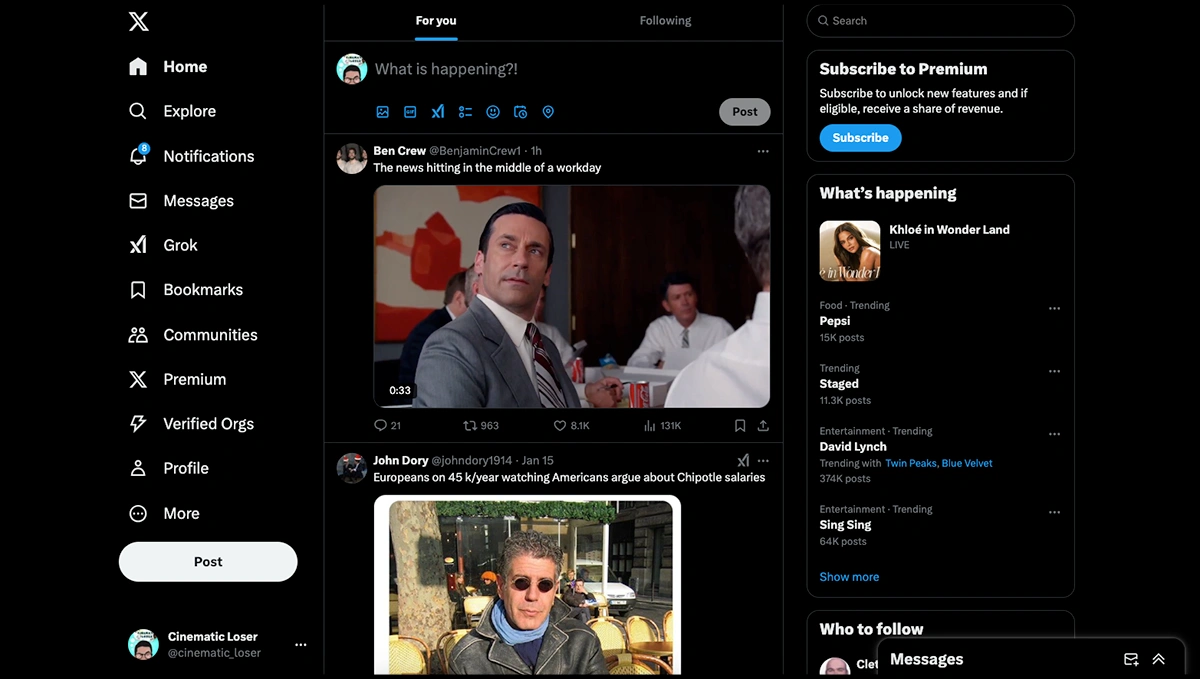1200x679 pixels.
Task: Open Notifications from the sidebar
Action: [x=208, y=156]
